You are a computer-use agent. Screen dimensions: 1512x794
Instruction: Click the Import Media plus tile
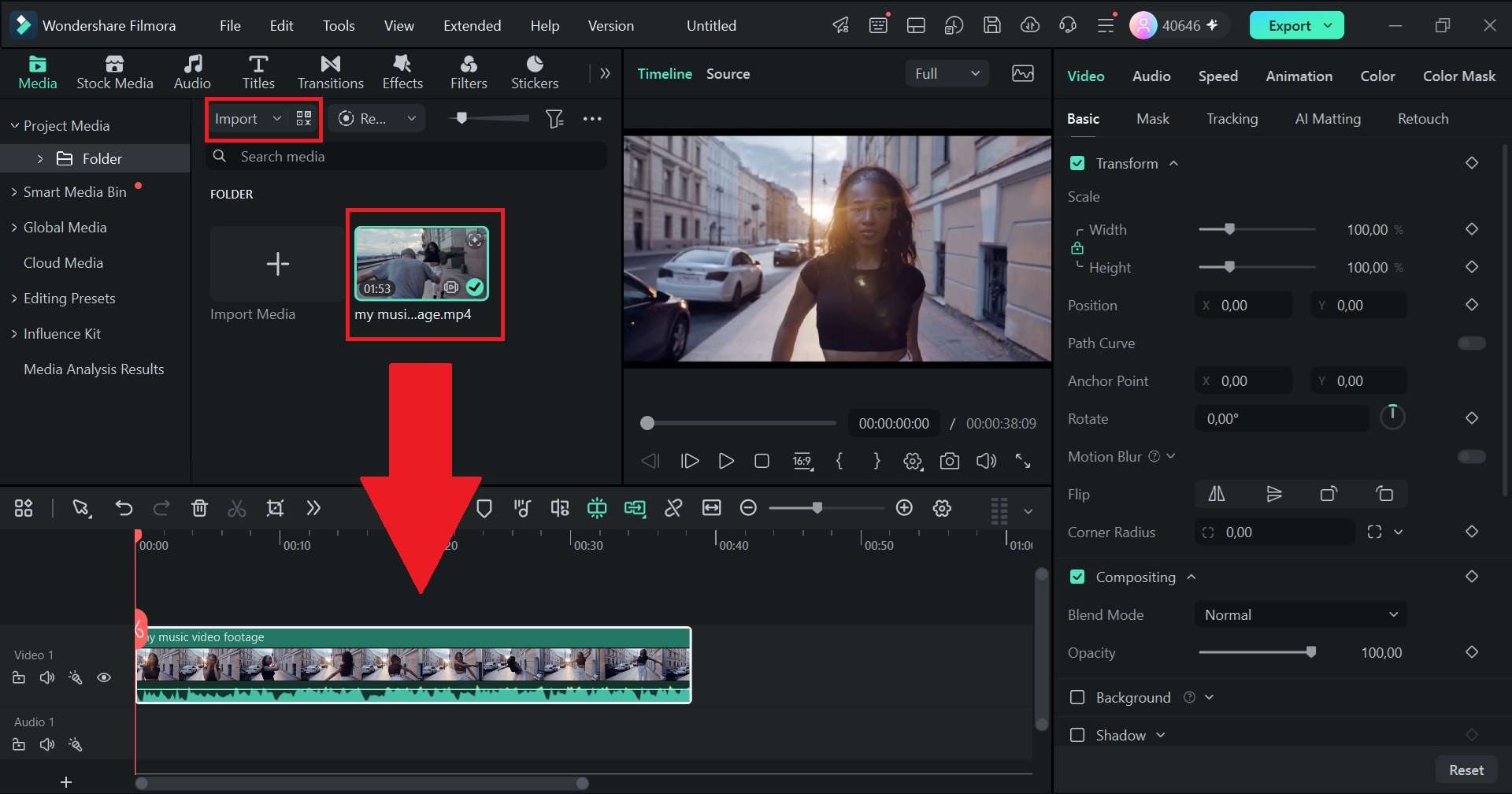click(x=277, y=264)
